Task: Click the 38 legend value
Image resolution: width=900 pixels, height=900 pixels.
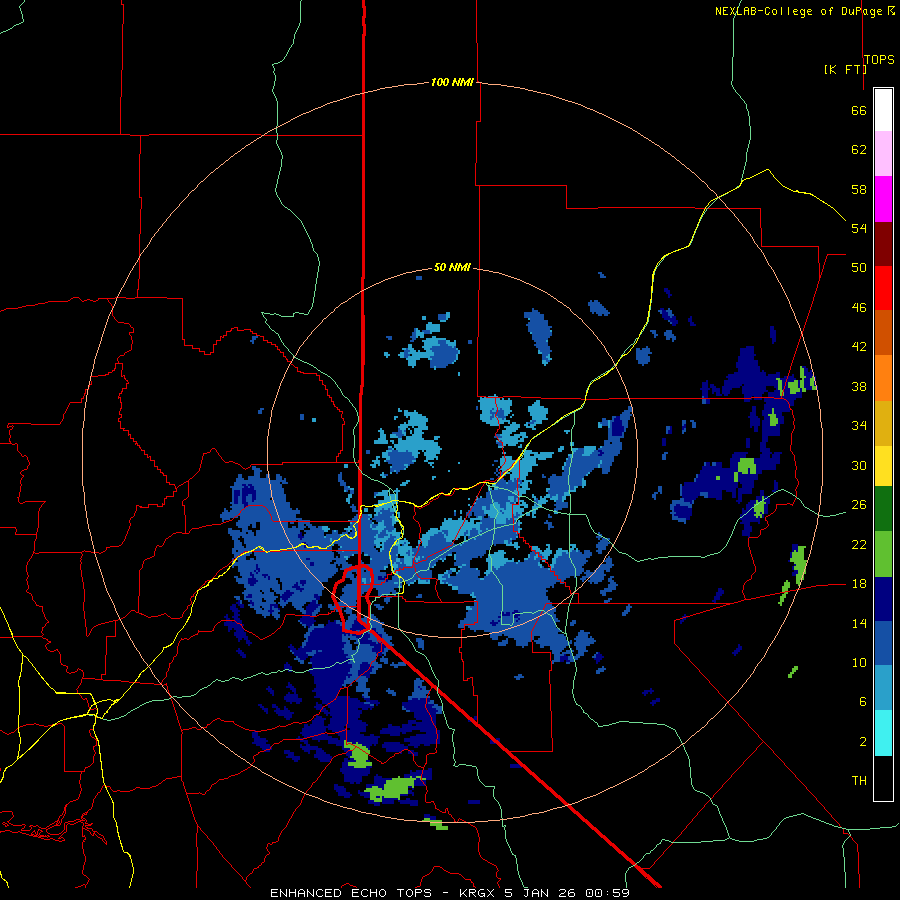Action: pyautogui.click(x=859, y=386)
